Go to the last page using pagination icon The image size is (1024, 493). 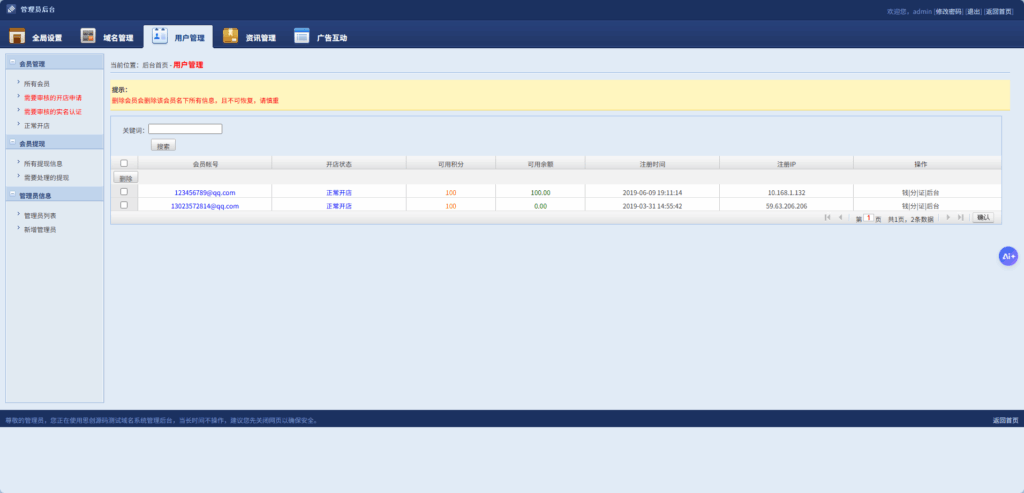point(961,217)
